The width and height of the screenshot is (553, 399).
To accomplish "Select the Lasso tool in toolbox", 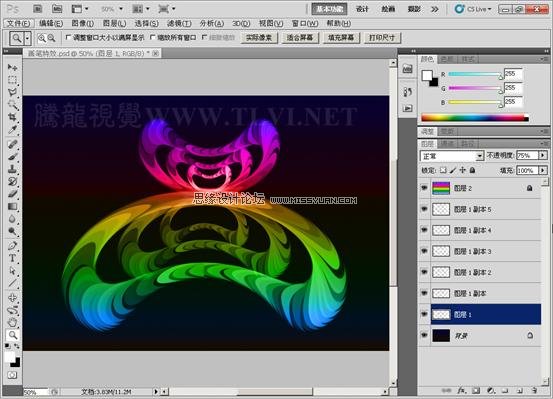I will click(x=12, y=92).
